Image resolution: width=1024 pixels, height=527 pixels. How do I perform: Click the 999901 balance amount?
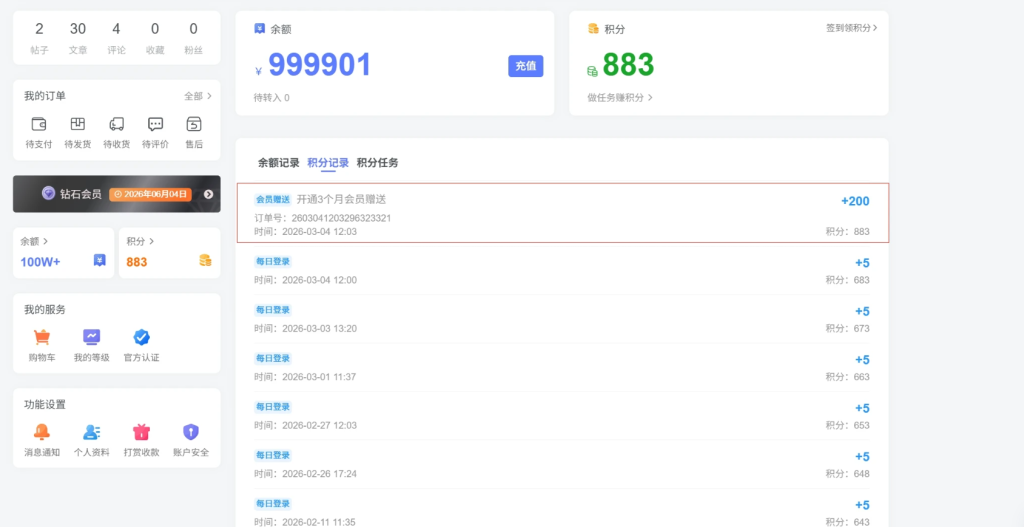[320, 65]
